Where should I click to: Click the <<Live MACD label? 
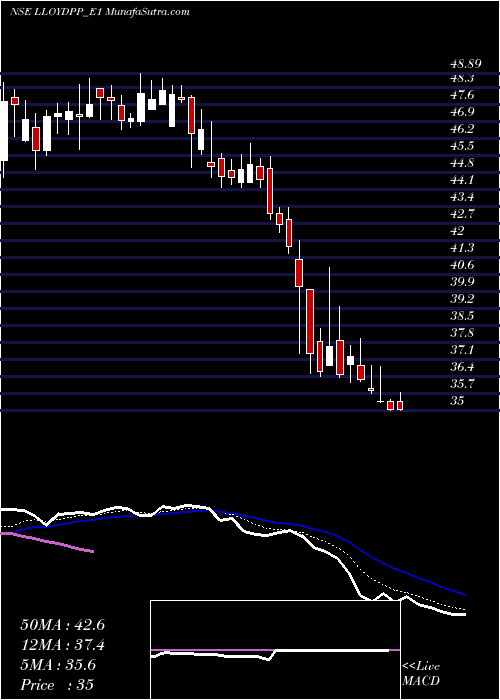pos(421,674)
